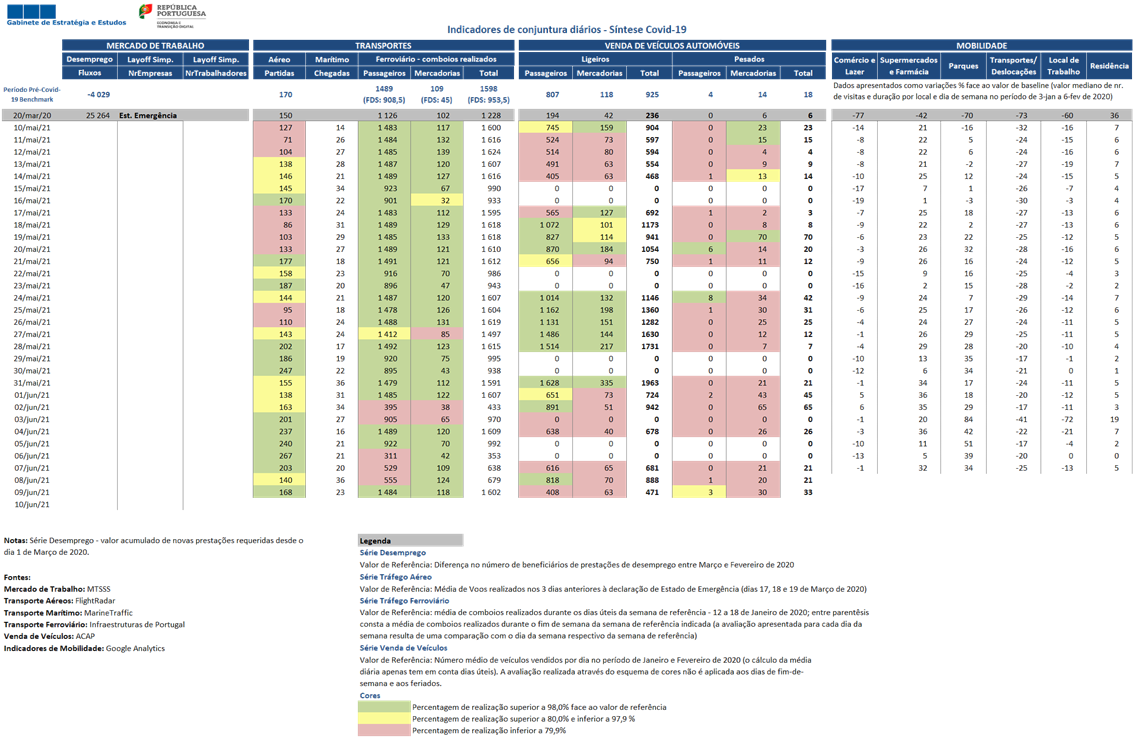The image size is (1133, 740).
Task: Click the MarineTraffic source name
Action: tap(108, 613)
